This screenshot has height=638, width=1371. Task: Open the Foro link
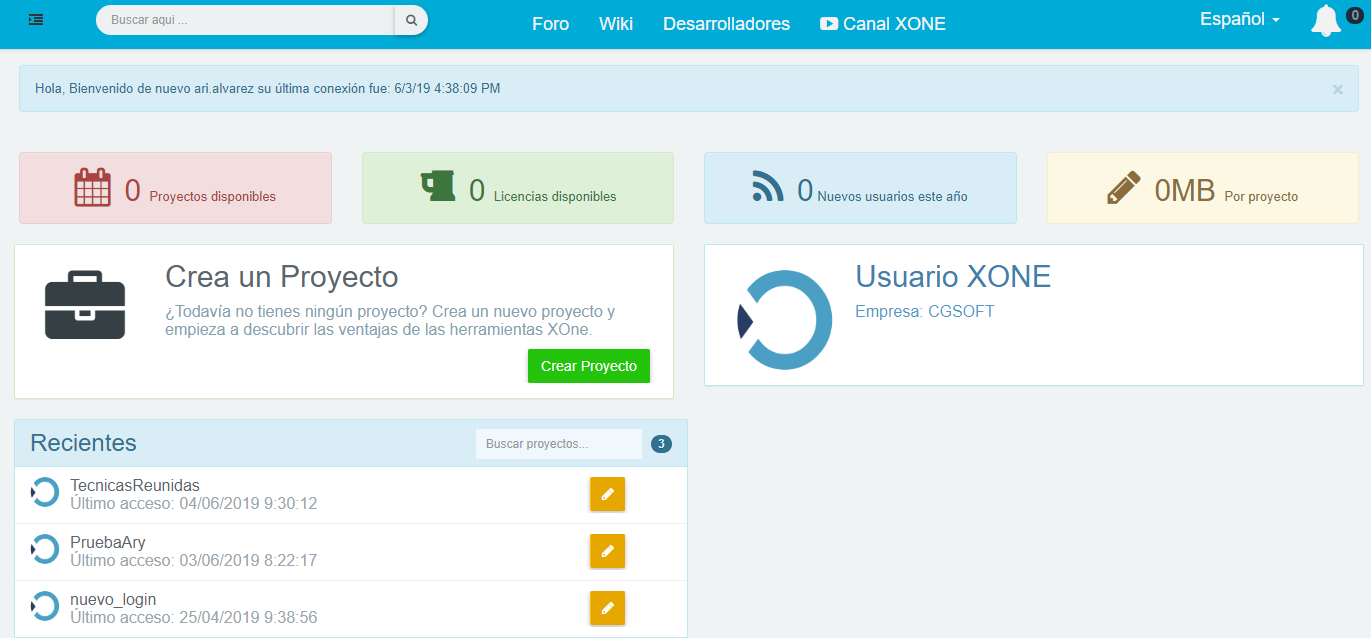pos(550,24)
